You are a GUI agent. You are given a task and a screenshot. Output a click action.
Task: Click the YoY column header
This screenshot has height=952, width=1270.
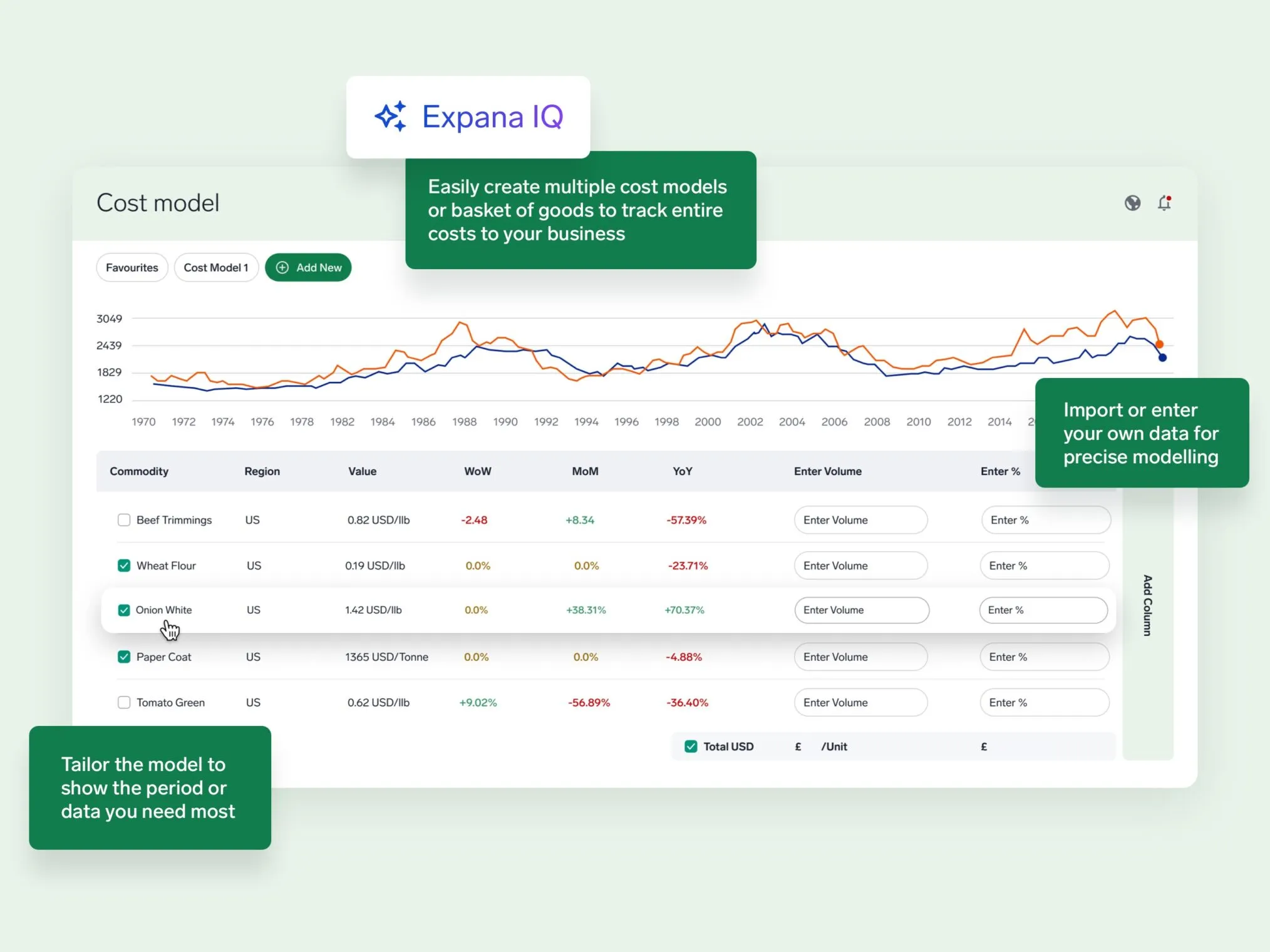pyautogui.click(x=683, y=471)
